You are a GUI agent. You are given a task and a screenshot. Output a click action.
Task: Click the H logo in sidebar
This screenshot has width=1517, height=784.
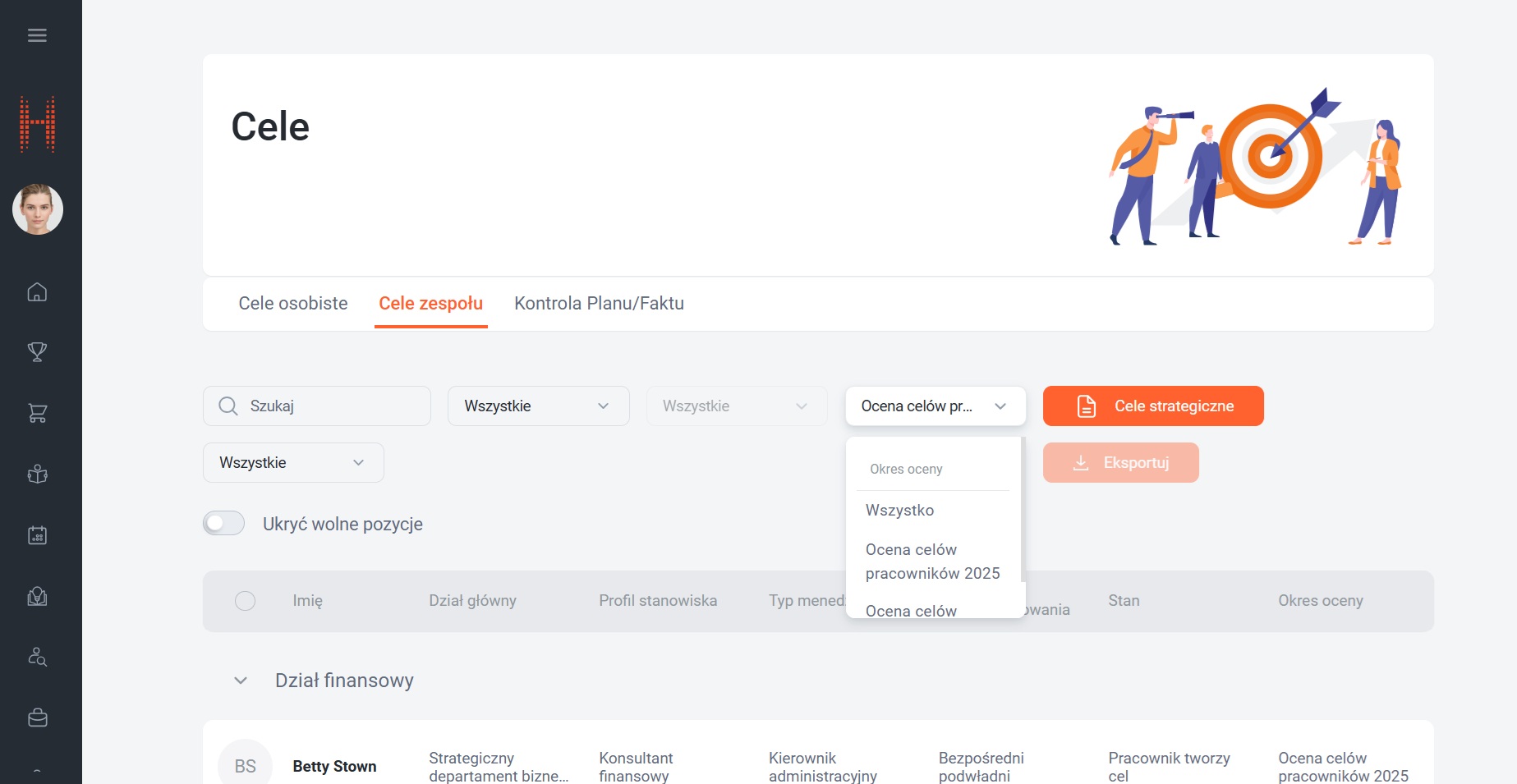pyautogui.click(x=38, y=125)
